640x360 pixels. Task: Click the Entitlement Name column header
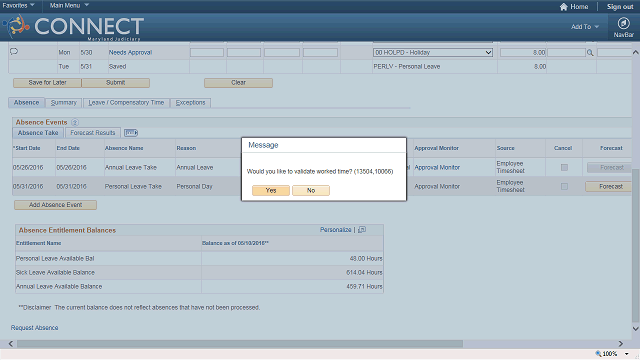[x=39, y=243]
